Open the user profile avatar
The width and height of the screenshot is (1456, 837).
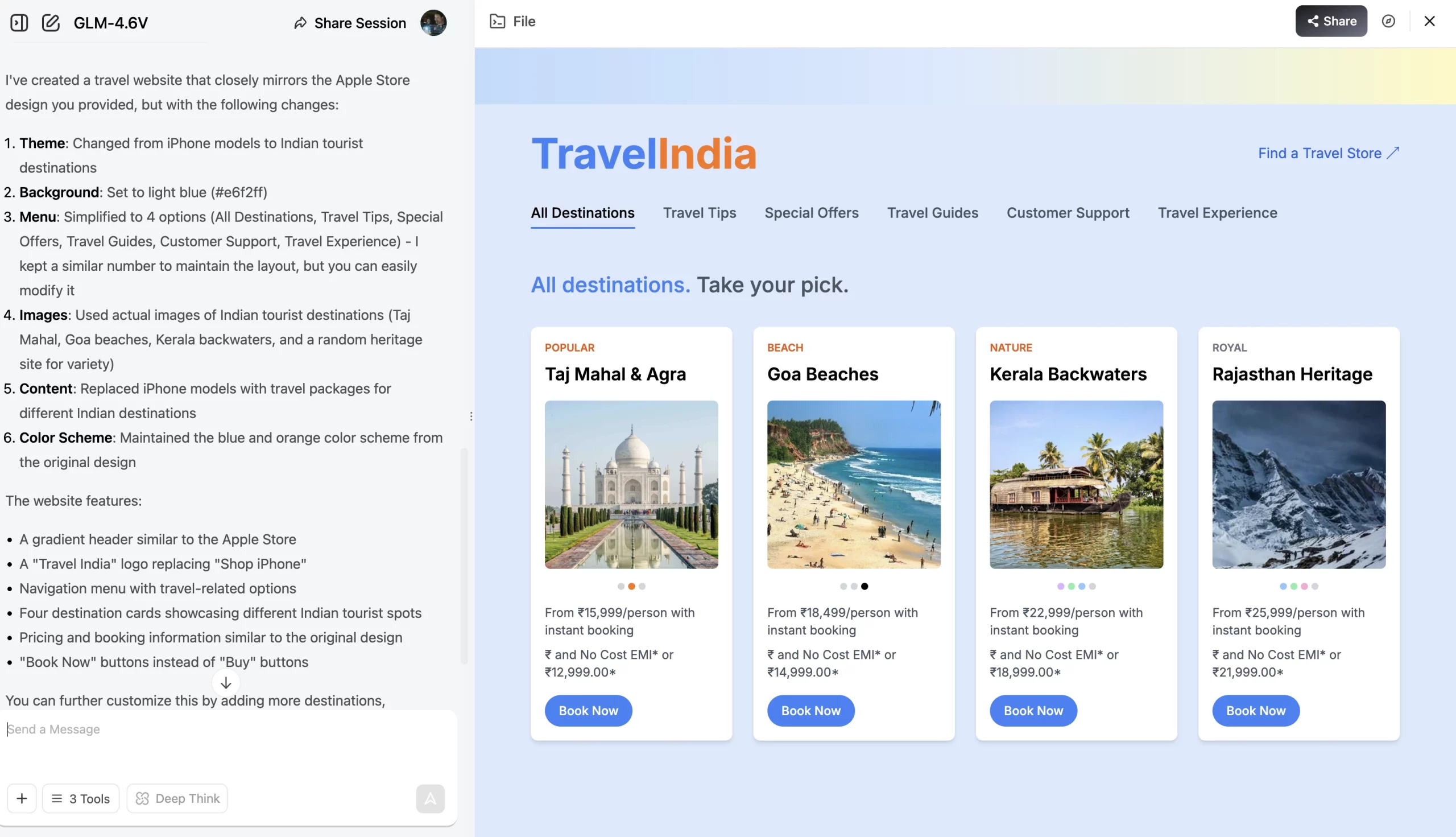point(433,23)
